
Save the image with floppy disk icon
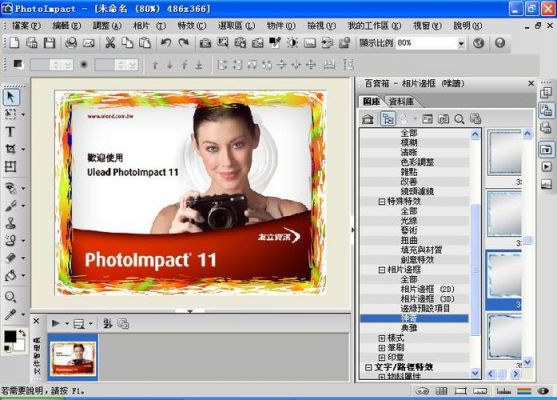[49, 43]
